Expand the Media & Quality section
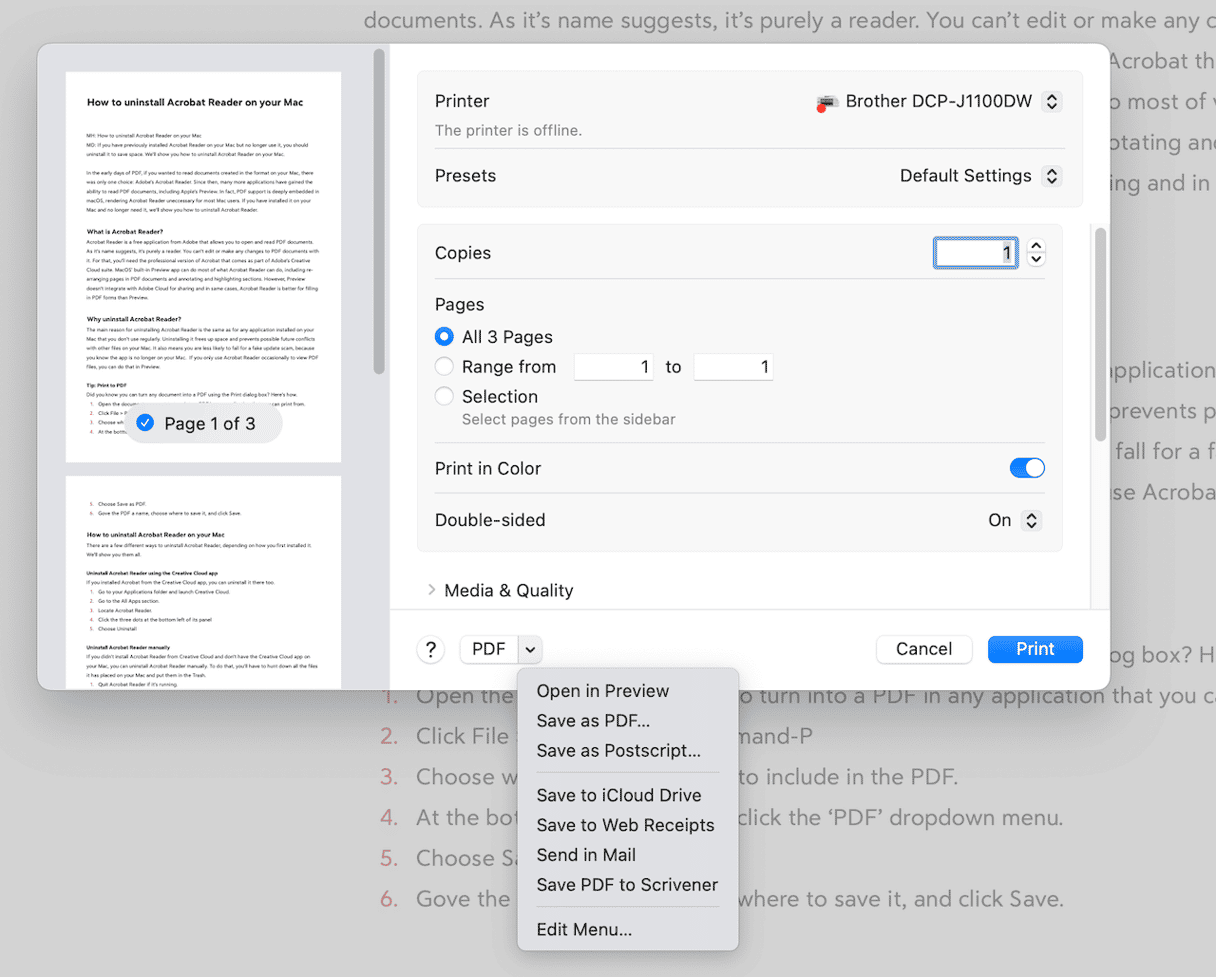 point(432,590)
